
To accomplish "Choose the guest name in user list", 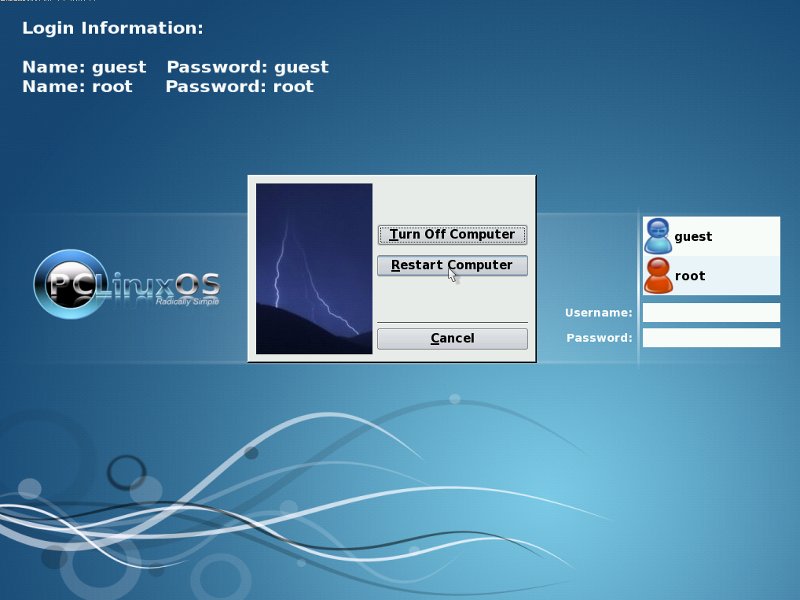I will click(693, 237).
